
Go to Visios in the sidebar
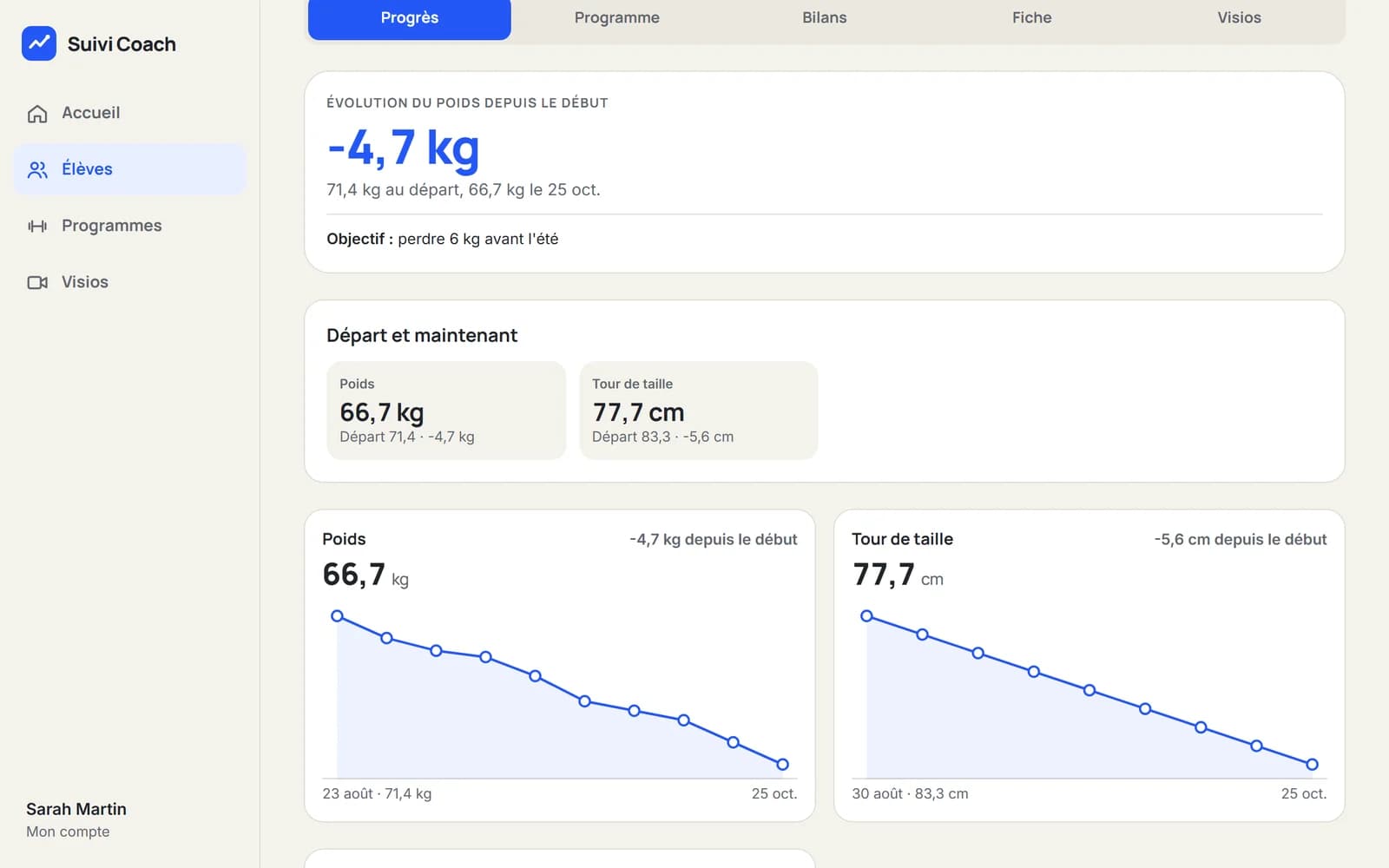click(x=130, y=282)
